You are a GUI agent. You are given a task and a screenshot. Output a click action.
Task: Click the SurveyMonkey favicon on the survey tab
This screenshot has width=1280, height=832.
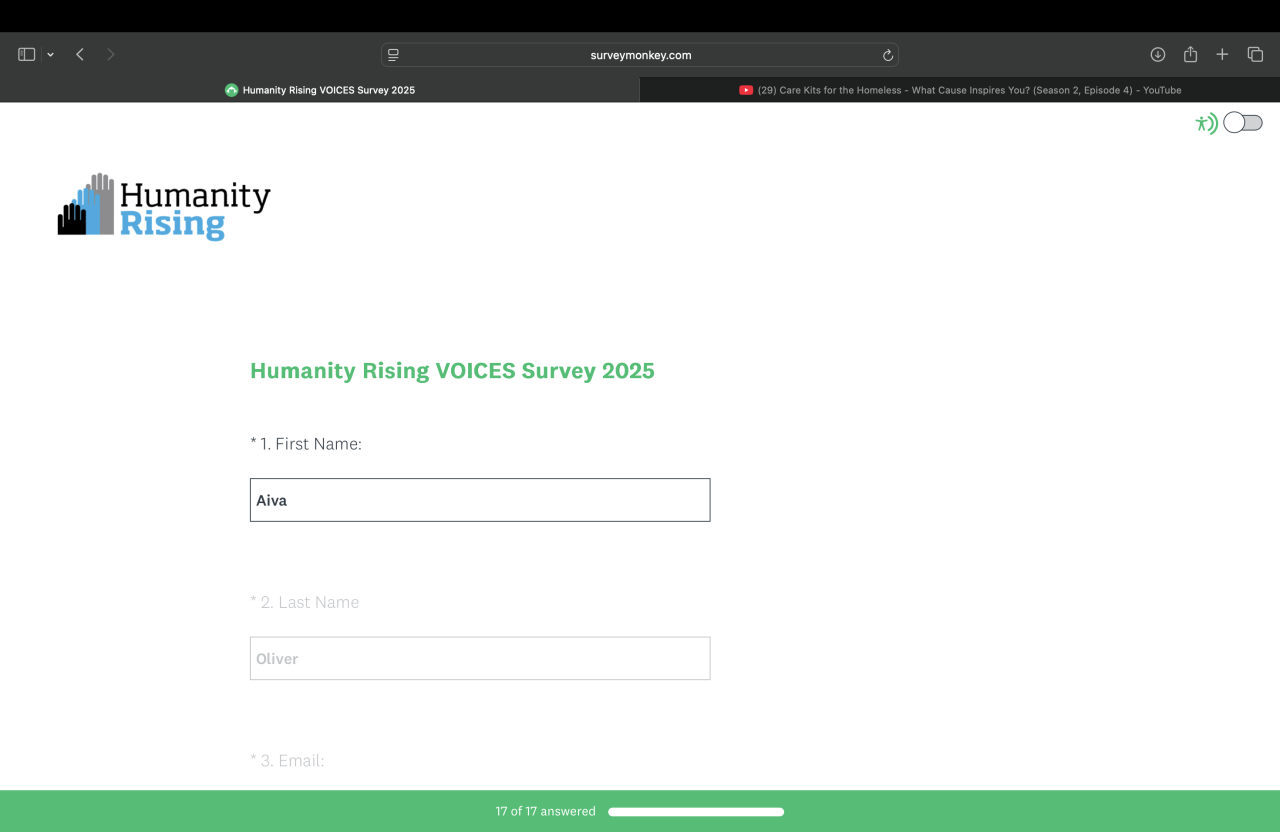point(232,90)
